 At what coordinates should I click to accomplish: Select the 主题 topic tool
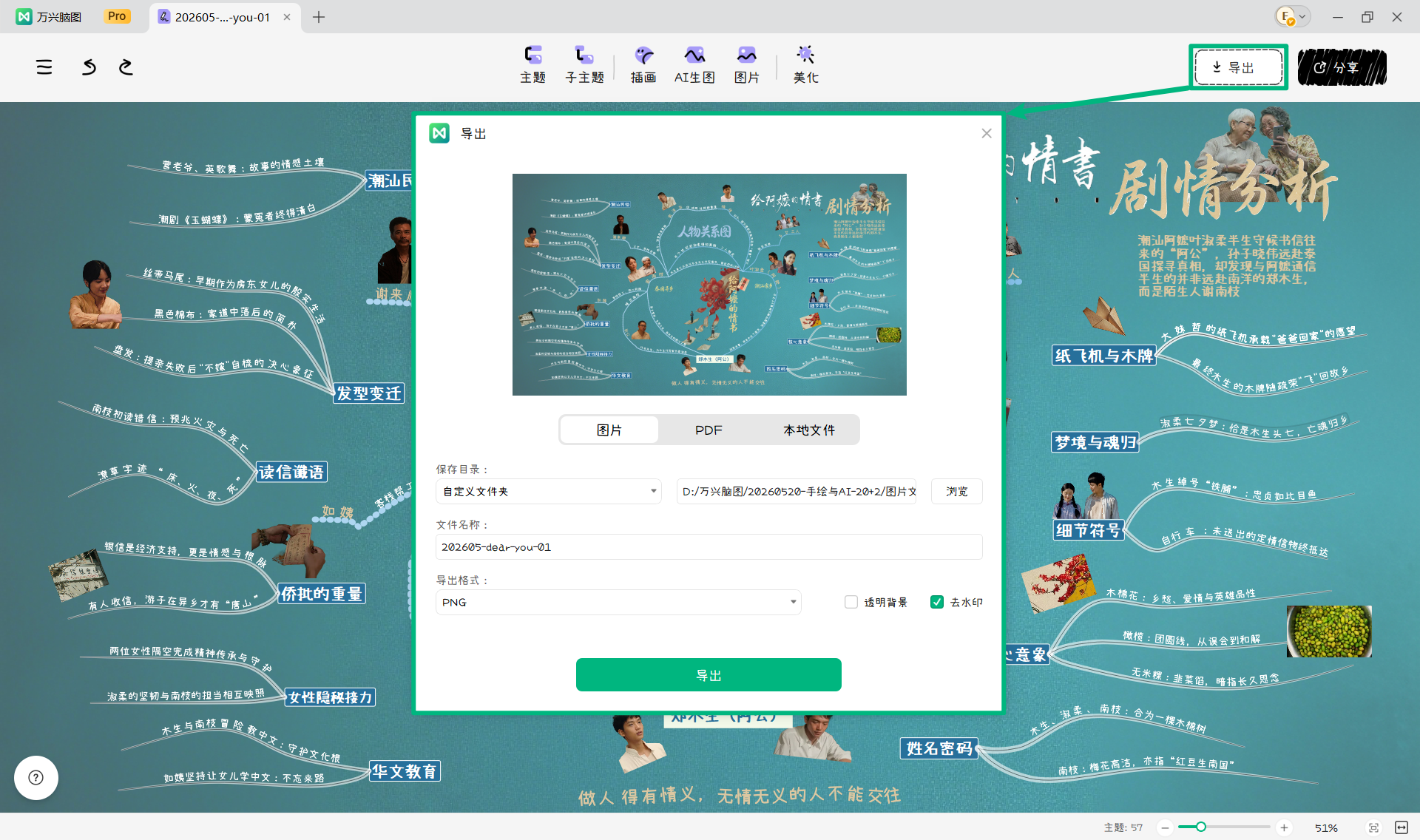532,64
